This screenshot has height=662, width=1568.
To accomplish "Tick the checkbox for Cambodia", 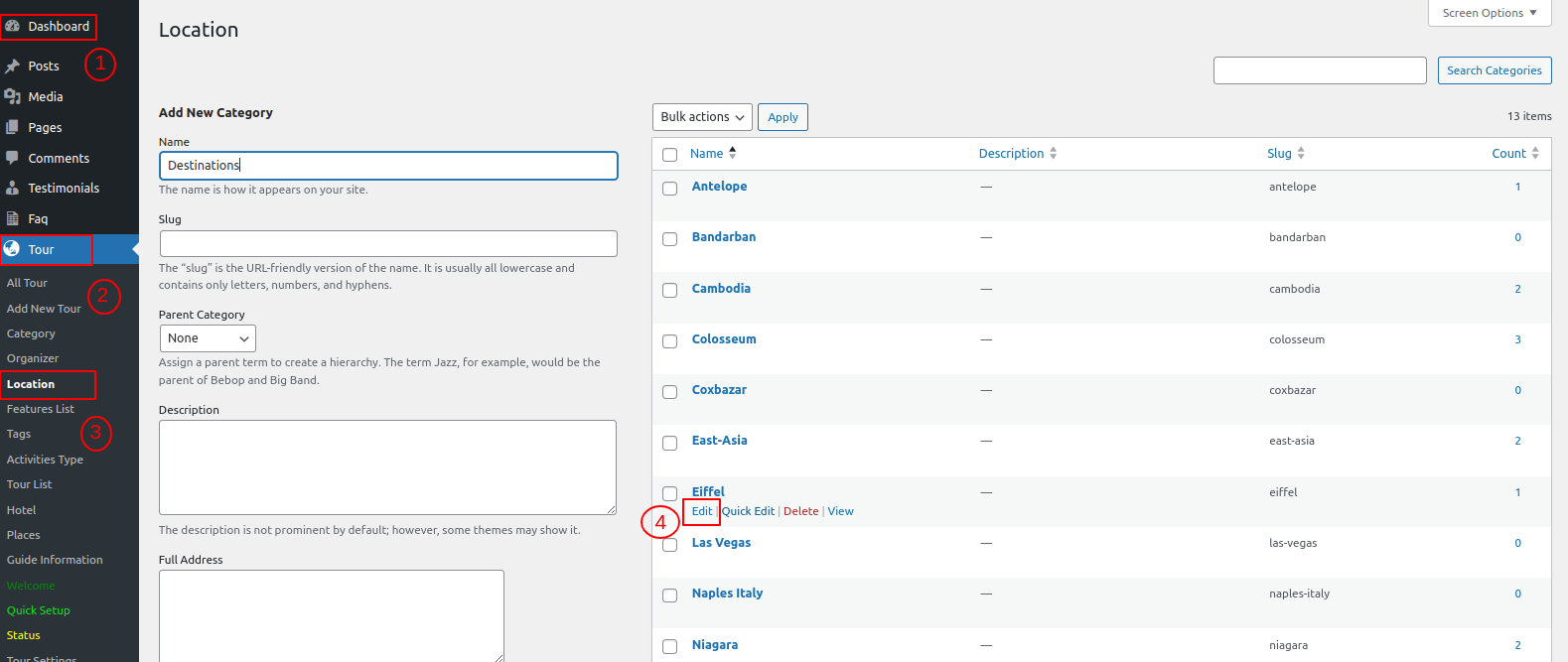I will [x=670, y=290].
